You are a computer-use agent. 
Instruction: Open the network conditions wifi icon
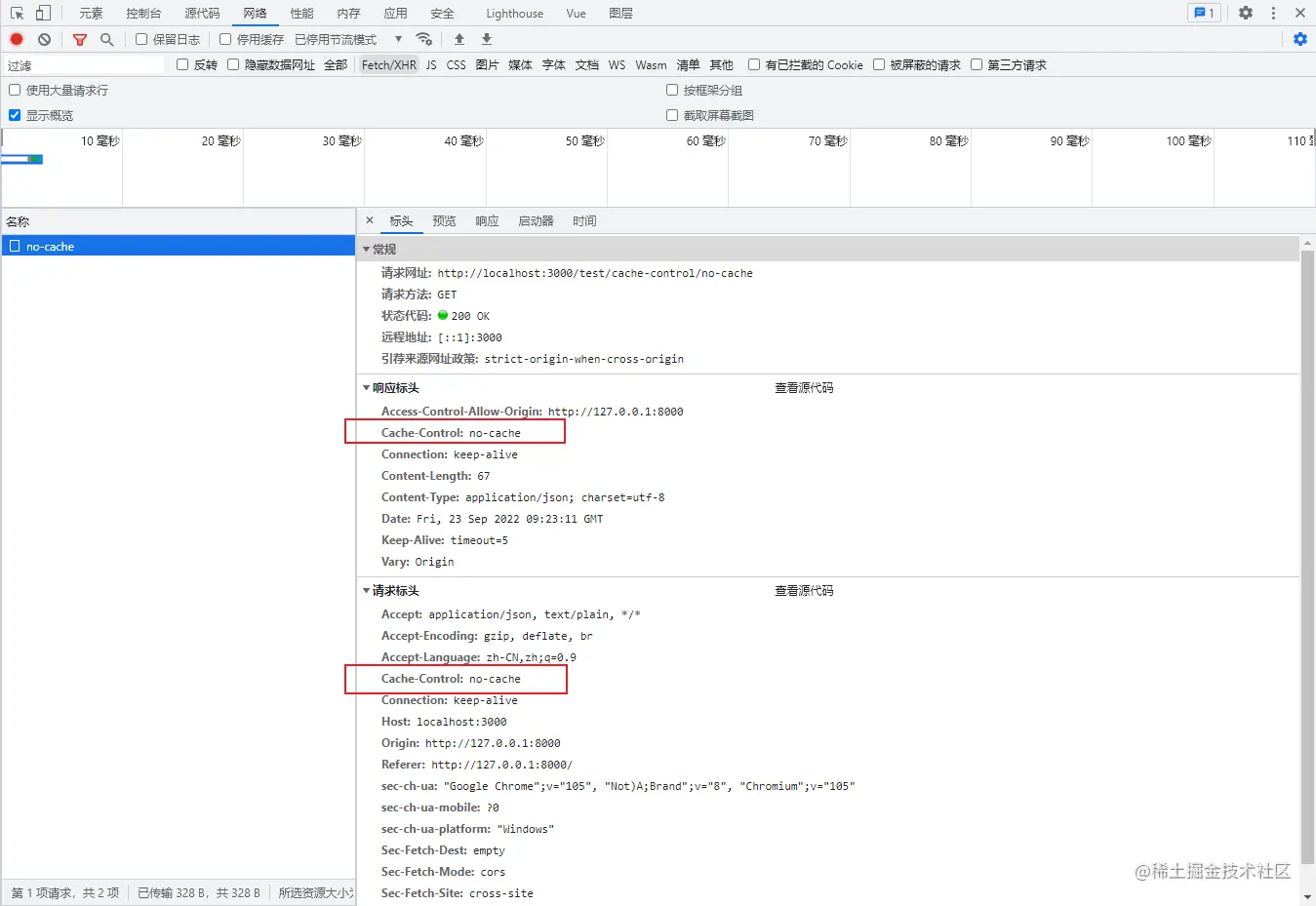423,39
